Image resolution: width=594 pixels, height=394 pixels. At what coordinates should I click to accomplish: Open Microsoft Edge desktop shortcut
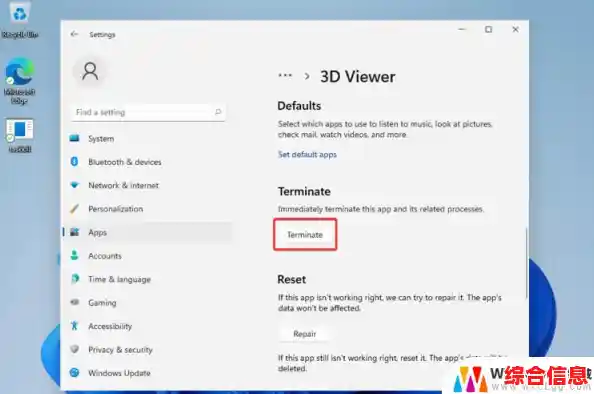click(x=19, y=81)
